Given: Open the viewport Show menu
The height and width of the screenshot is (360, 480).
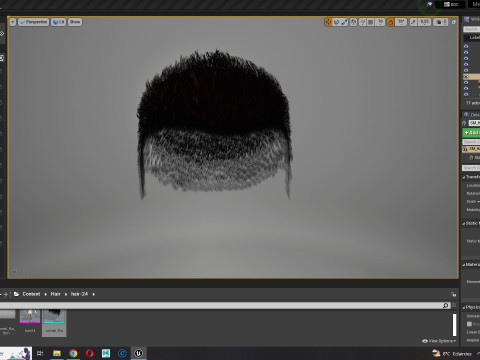Looking at the screenshot, I should [x=75, y=22].
